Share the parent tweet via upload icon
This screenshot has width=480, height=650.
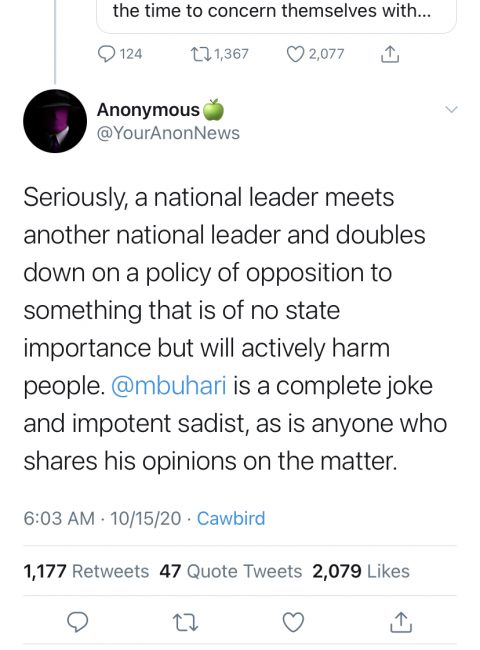[390, 54]
